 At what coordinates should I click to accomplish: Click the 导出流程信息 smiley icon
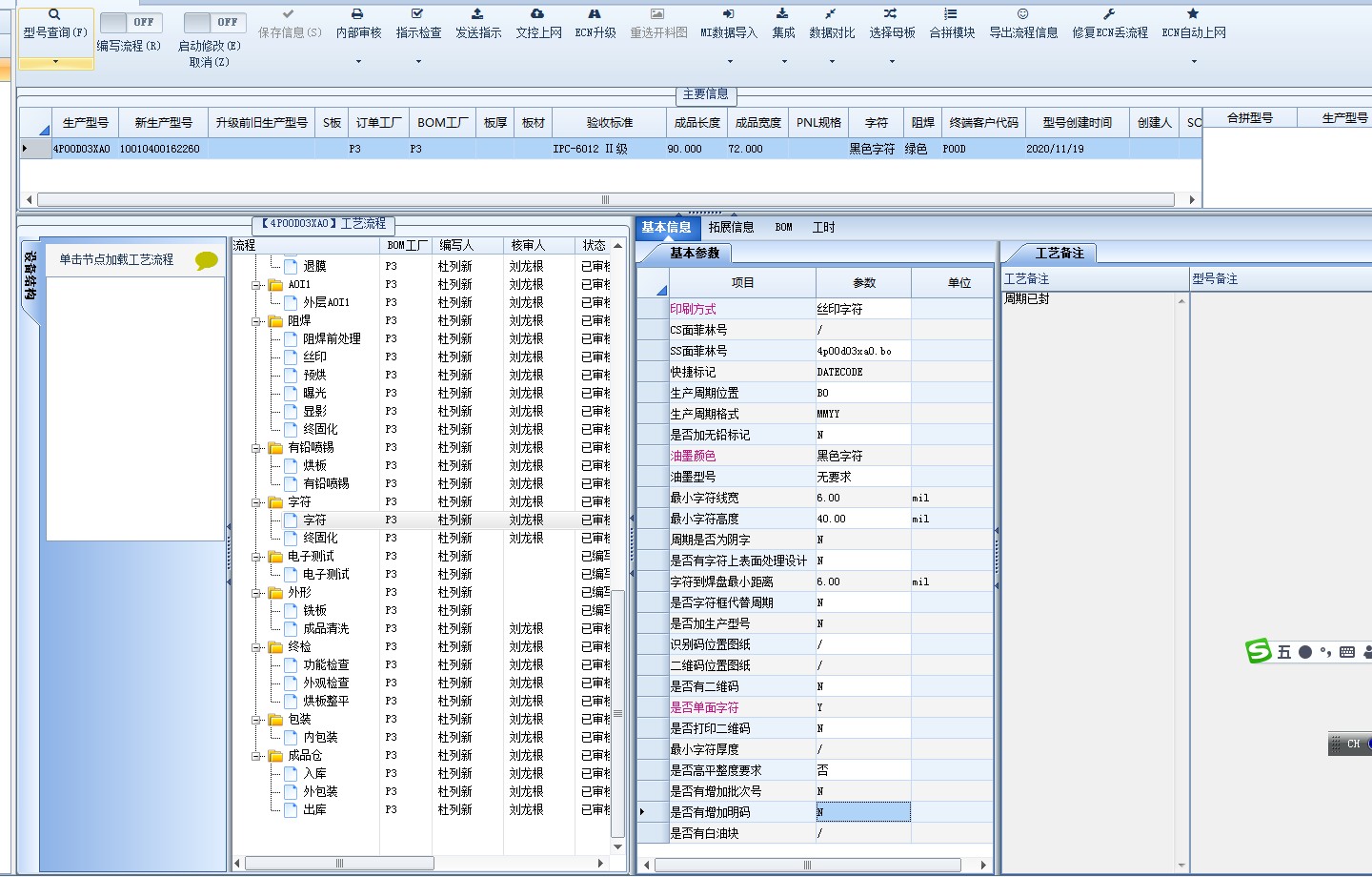coord(1022,14)
